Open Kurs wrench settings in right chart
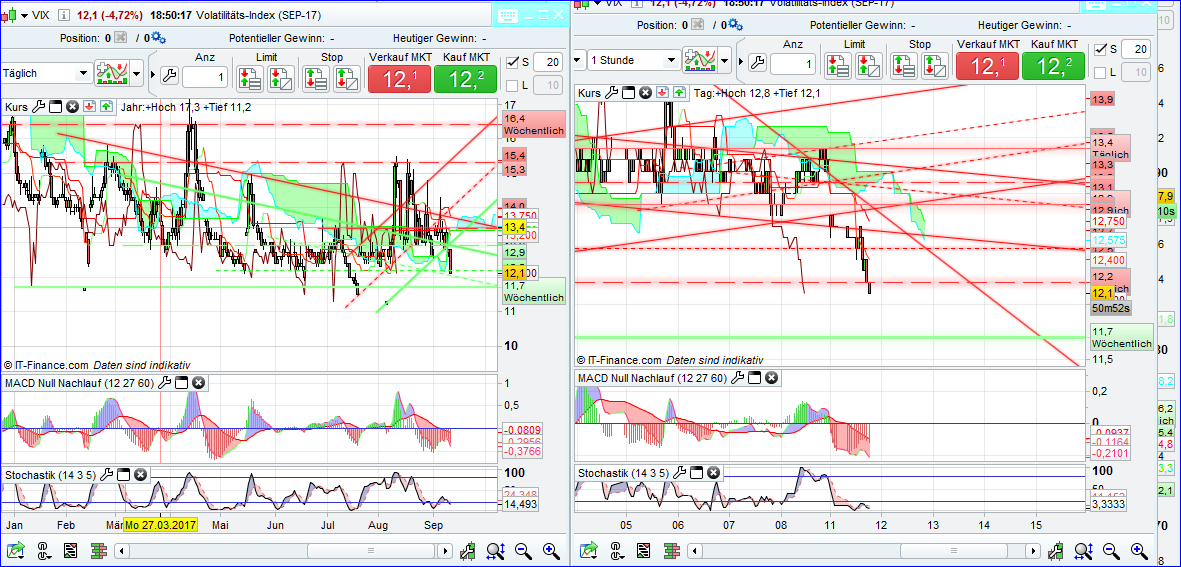The image size is (1181, 567). tap(612, 93)
